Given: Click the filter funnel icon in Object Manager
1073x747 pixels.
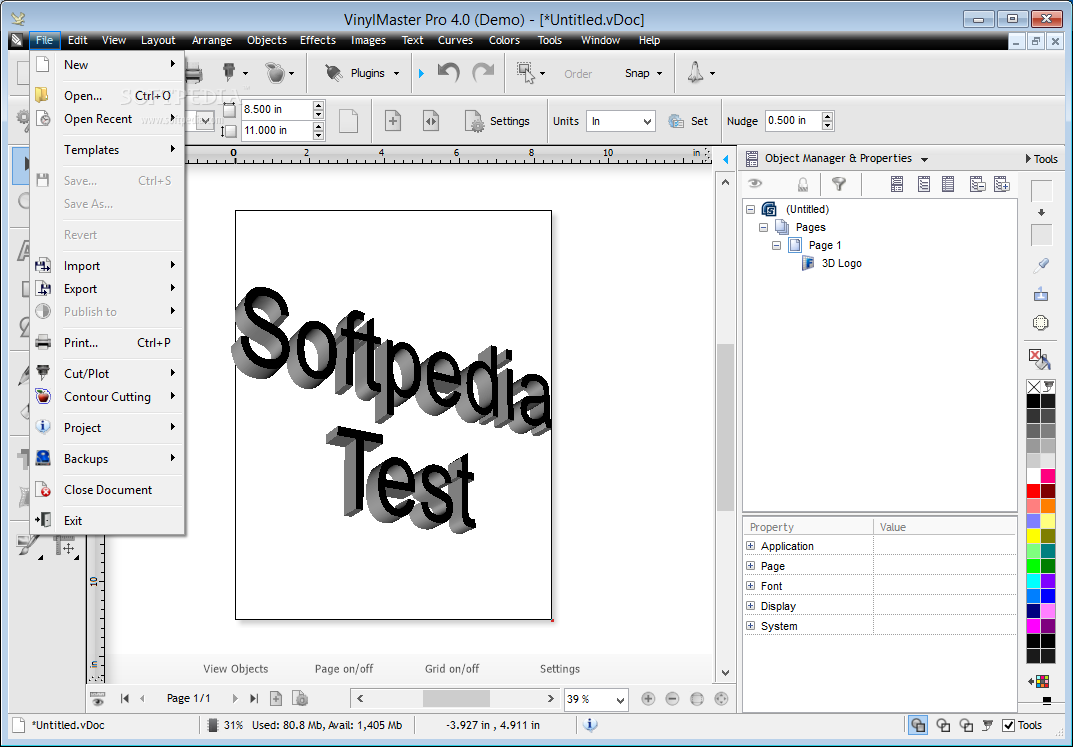Looking at the screenshot, I should (x=838, y=183).
